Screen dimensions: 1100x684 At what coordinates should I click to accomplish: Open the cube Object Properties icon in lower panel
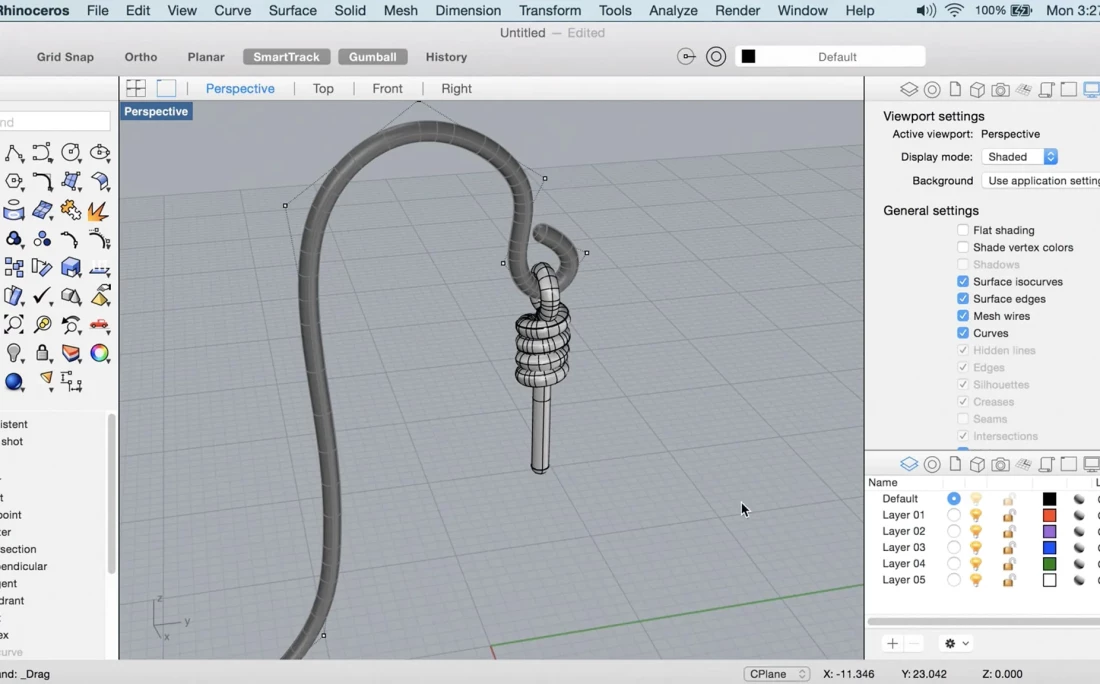tap(977, 464)
